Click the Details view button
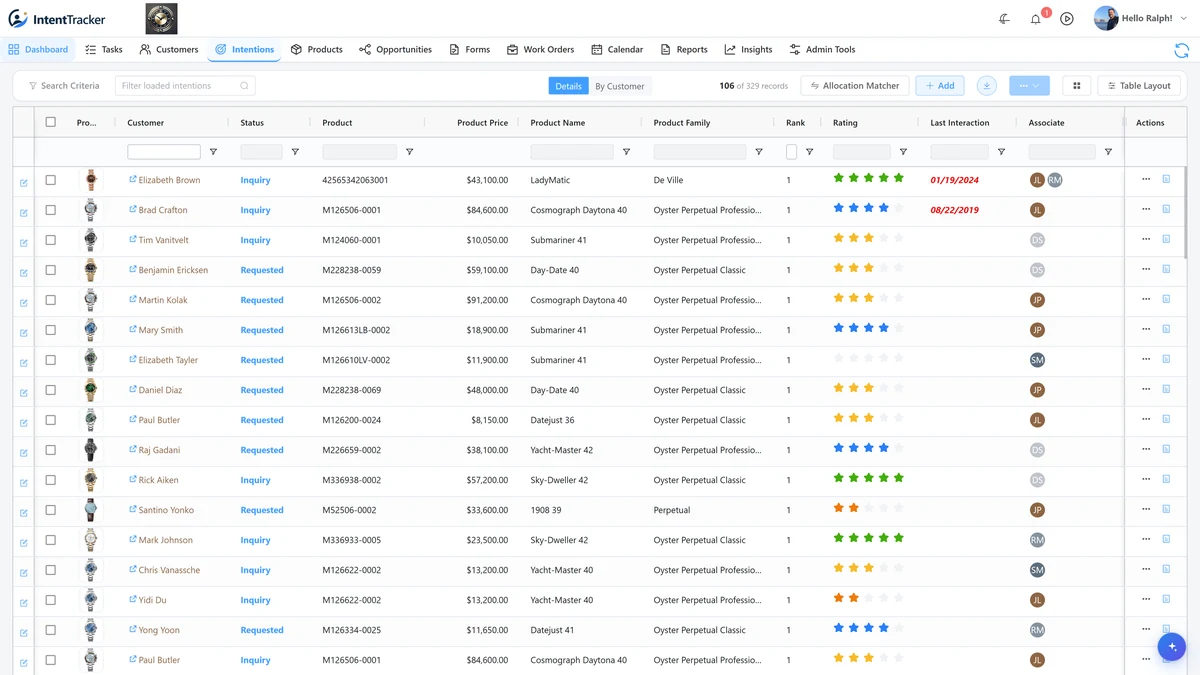This screenshot has width=1200, height=675. point(568,86)
